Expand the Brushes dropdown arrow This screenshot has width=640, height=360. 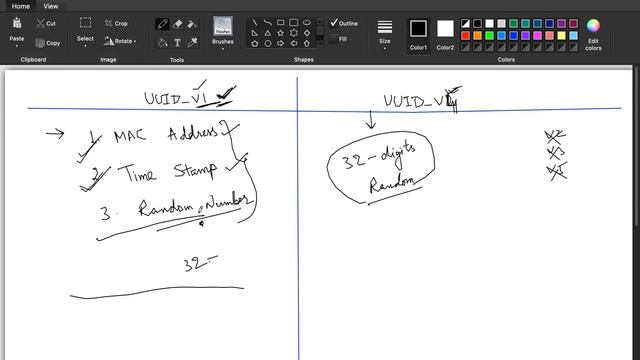223,49
